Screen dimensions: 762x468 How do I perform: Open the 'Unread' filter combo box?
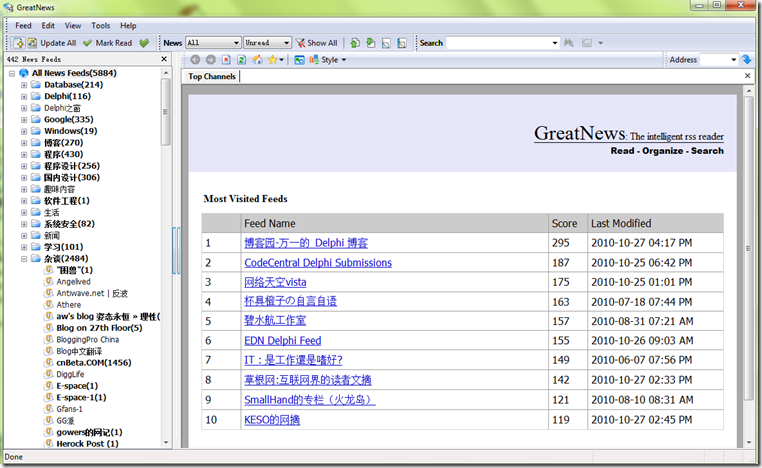[x=267, y=43]
